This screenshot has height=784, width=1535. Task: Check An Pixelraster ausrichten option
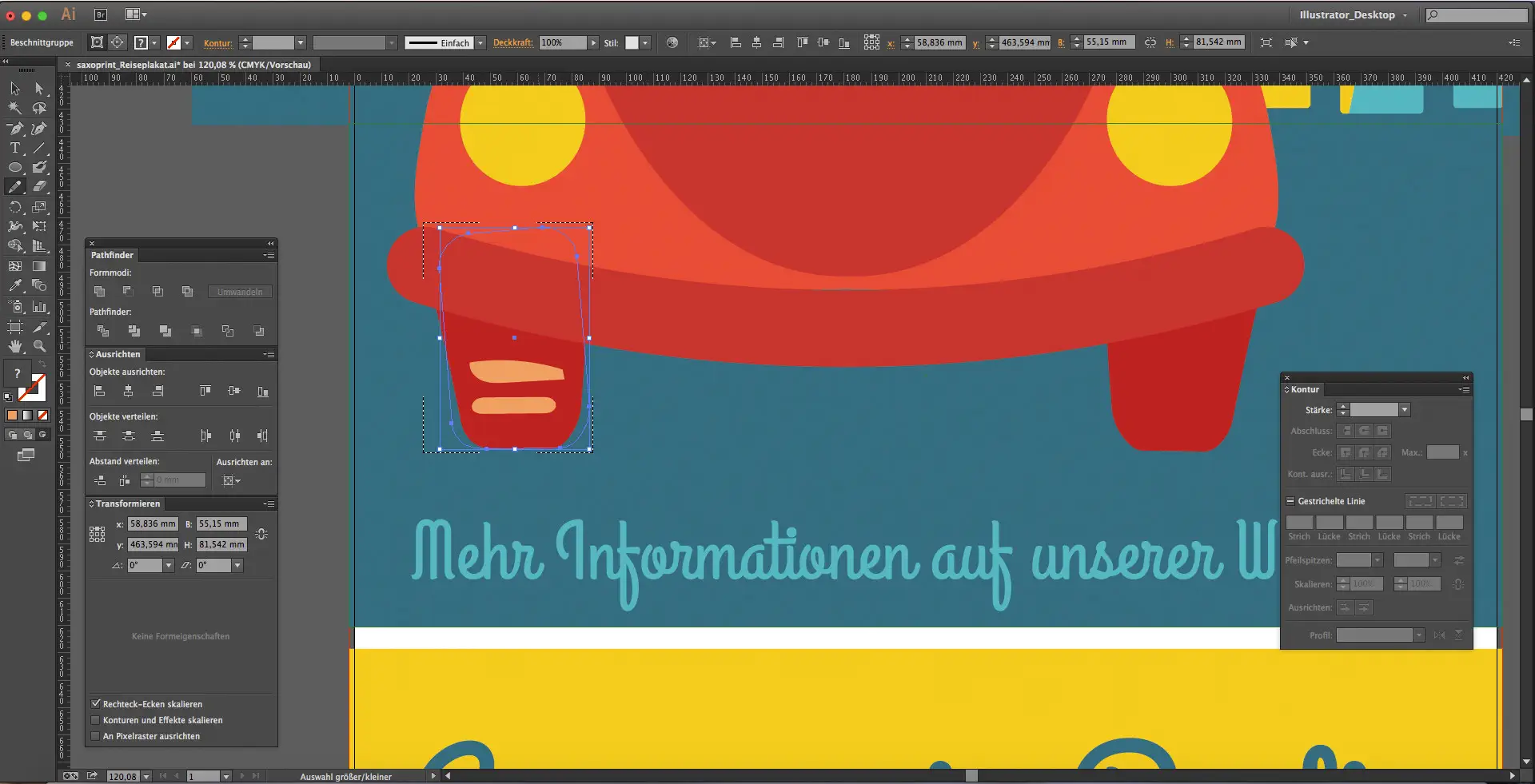click(96, 736)
